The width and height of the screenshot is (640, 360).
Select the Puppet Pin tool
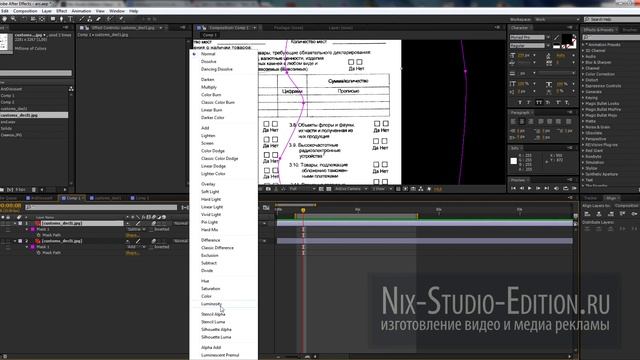coord(122,19)
